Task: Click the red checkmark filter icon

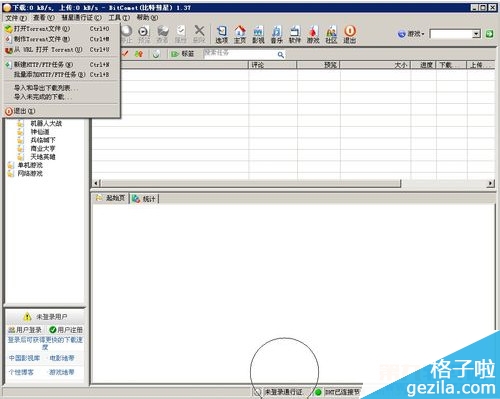Action: click(125, 54)
